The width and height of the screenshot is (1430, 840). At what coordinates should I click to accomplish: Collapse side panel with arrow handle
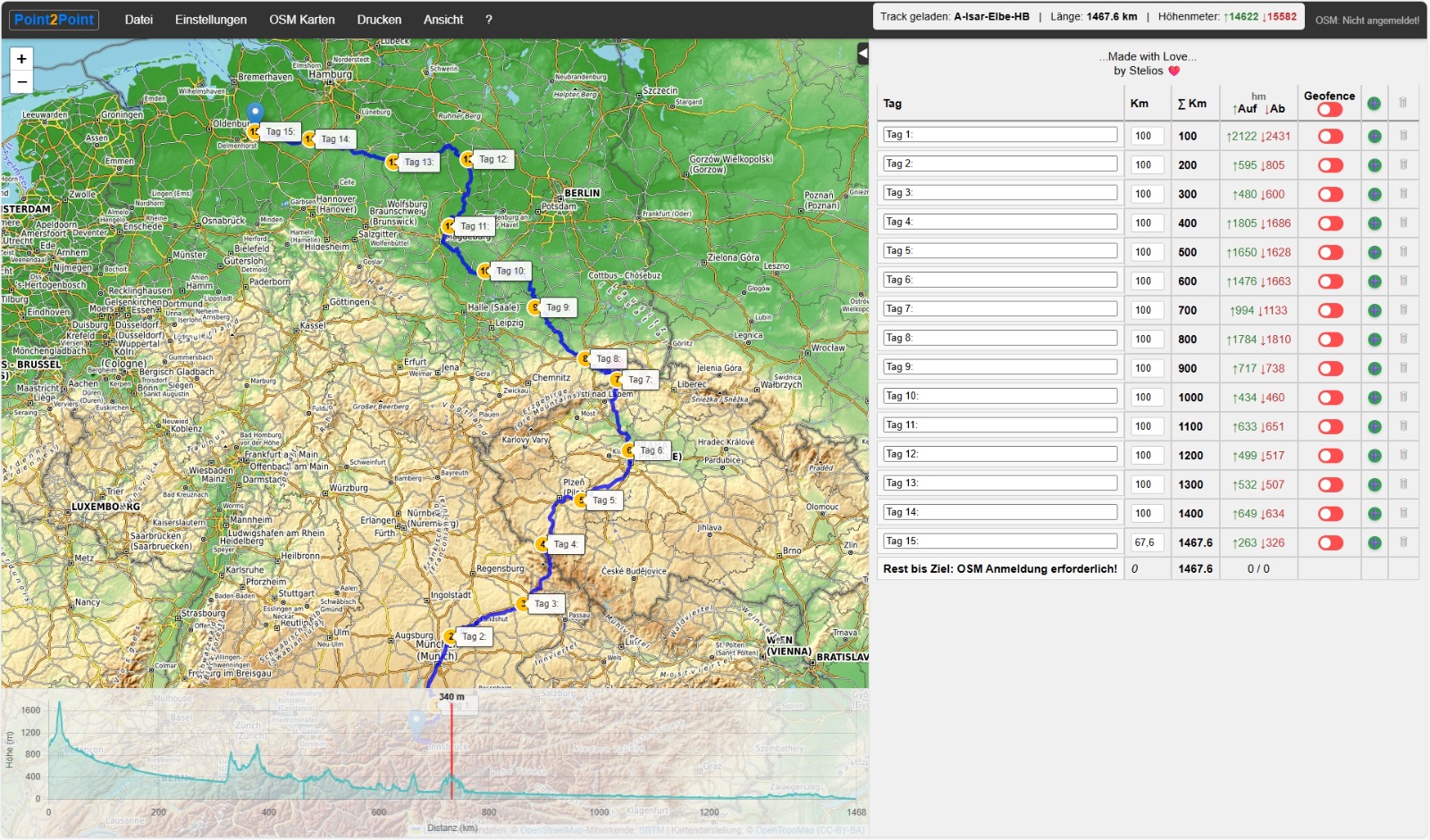click(862, 55)
